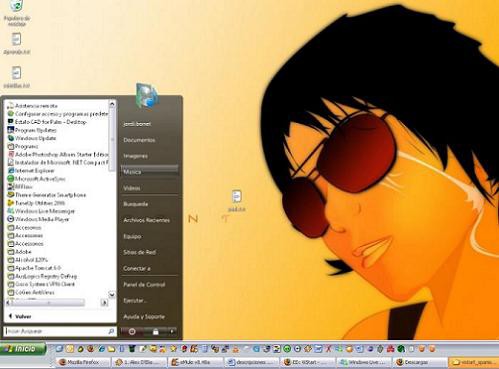Click Equipo in the Start menu

pos(132,236)
